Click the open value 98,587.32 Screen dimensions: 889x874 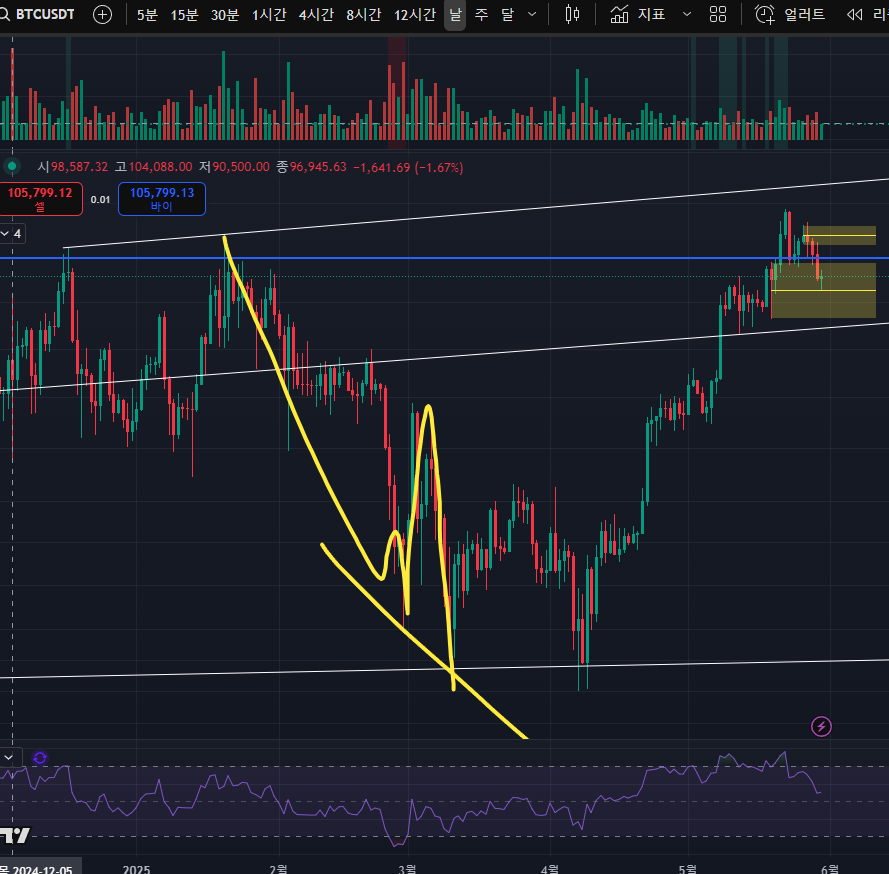(79, 167)
